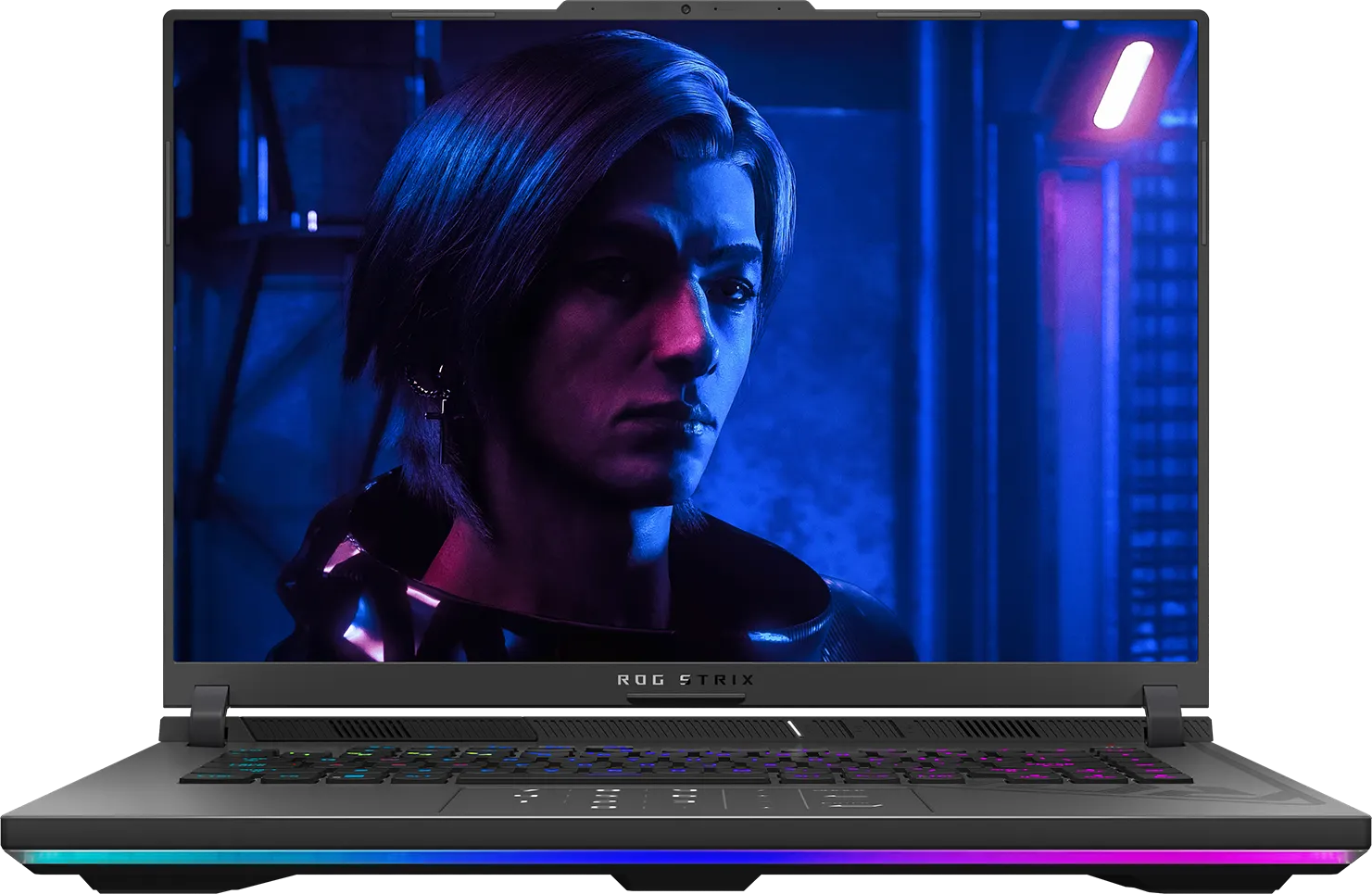
Task: Click the ROG STRIX logo text below display
Action: point(686,679)
